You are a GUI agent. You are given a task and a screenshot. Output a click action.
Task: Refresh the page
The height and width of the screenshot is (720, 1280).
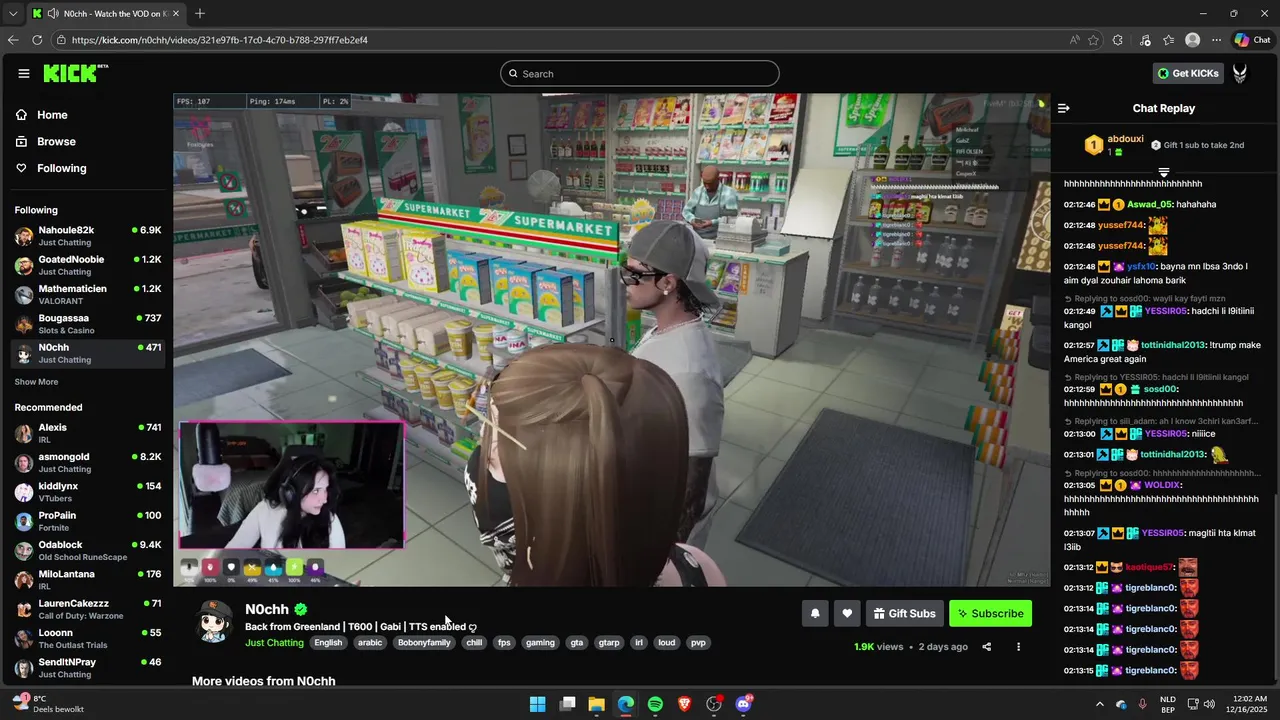(37, 40)
